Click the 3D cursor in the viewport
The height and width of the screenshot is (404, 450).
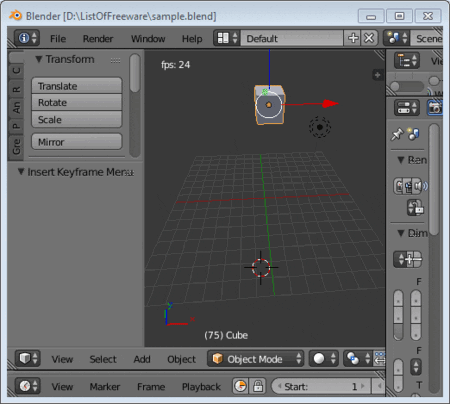261,267
